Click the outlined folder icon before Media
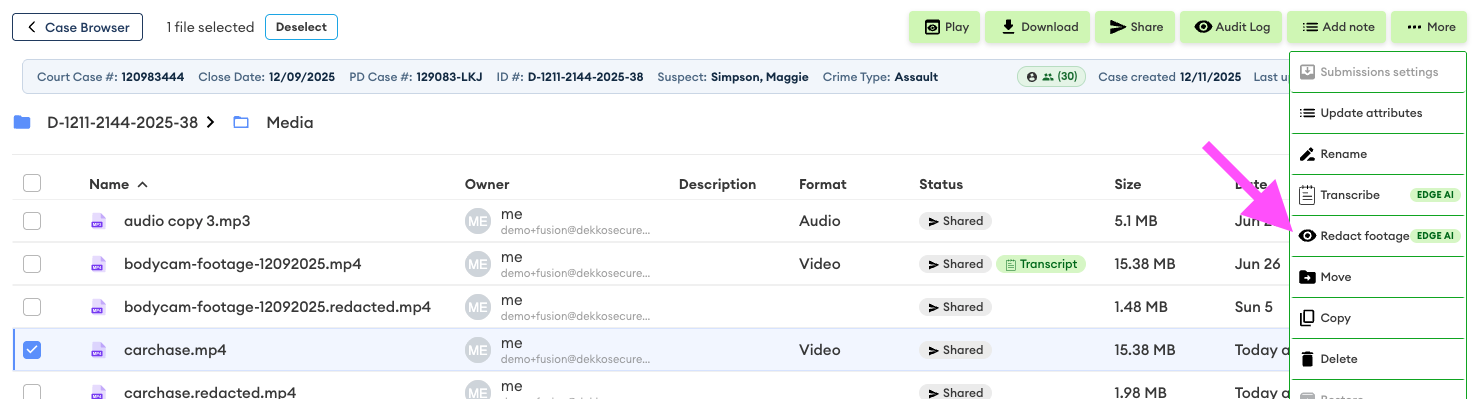The image size is (1475, 399). click(x=241, y=123)
